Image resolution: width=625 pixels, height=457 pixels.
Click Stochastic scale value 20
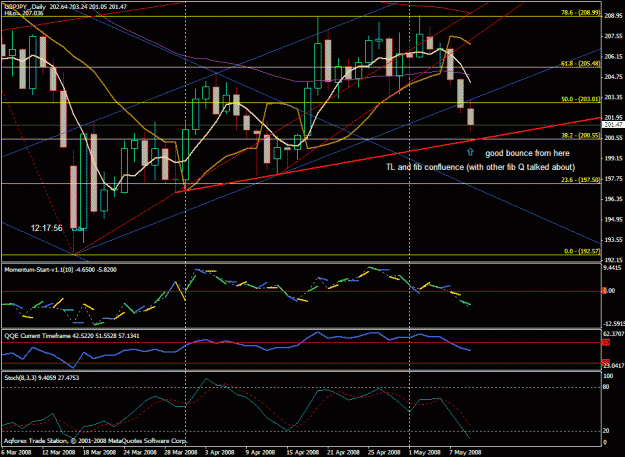pos(607,431)
